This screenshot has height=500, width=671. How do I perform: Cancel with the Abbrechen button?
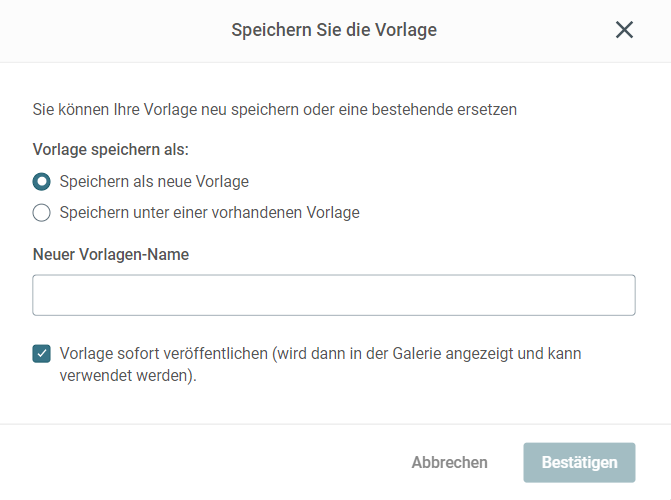(x=449, y=463)
